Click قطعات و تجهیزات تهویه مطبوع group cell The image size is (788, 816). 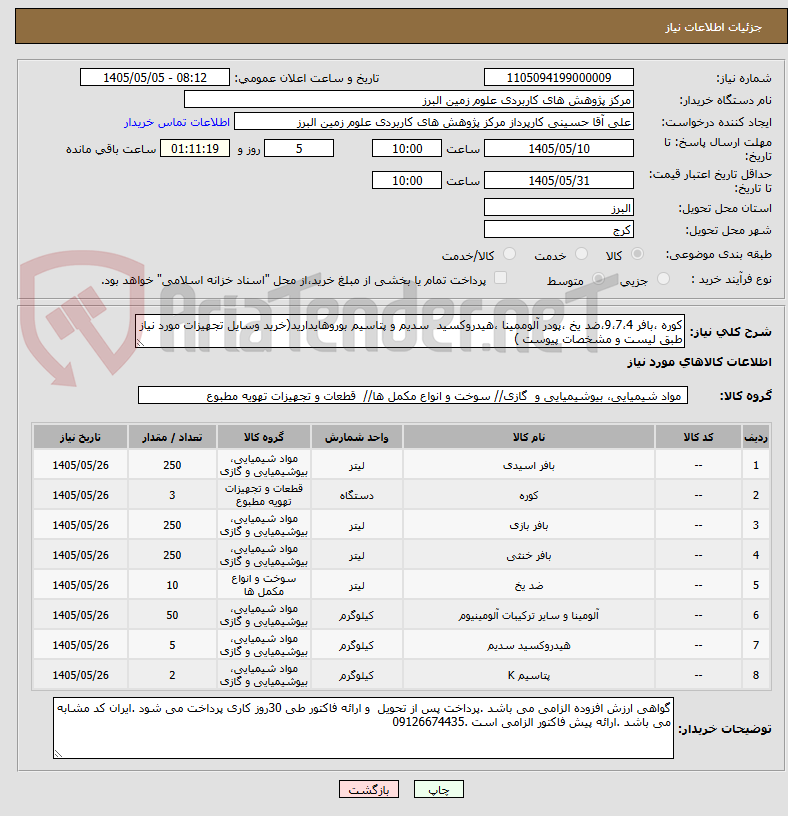(264, 495)
